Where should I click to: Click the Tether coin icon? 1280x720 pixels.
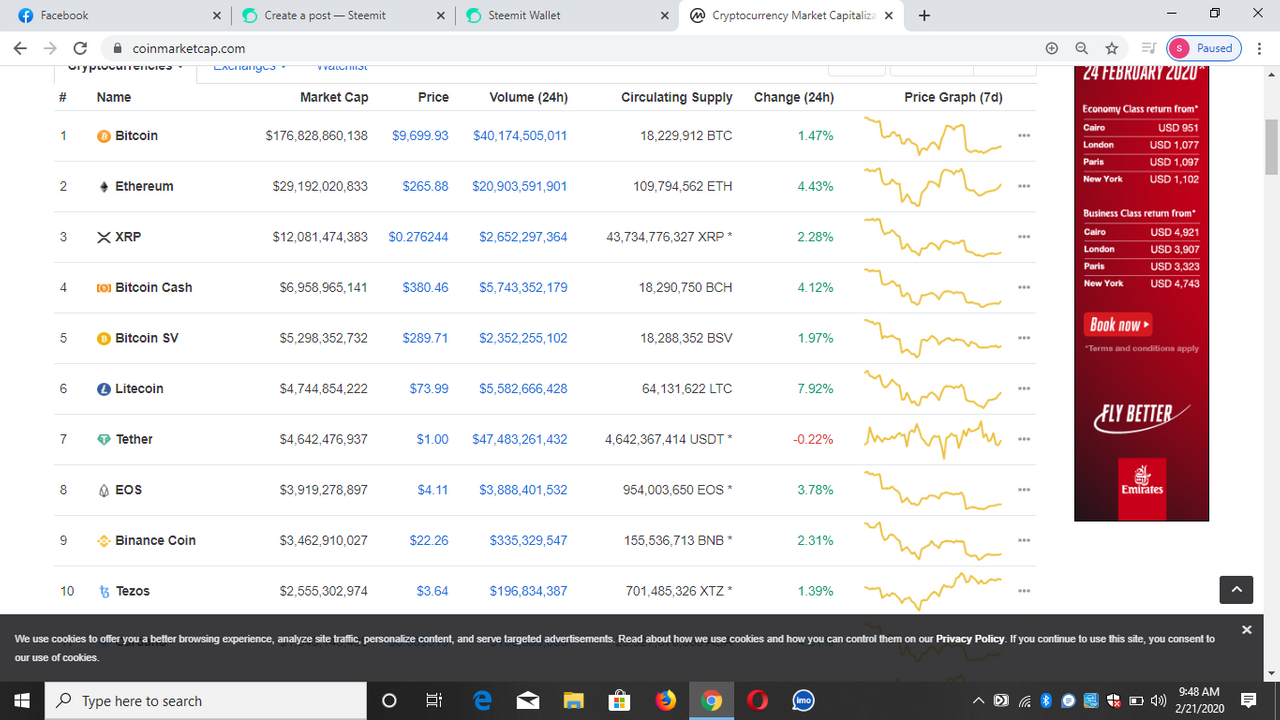click(x=103, y=440)
